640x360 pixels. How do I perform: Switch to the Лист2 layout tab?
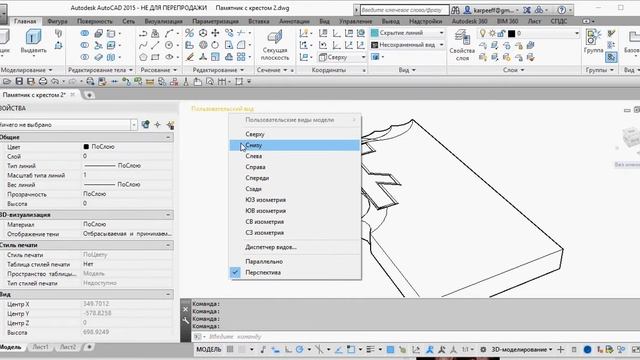point(68,347)
